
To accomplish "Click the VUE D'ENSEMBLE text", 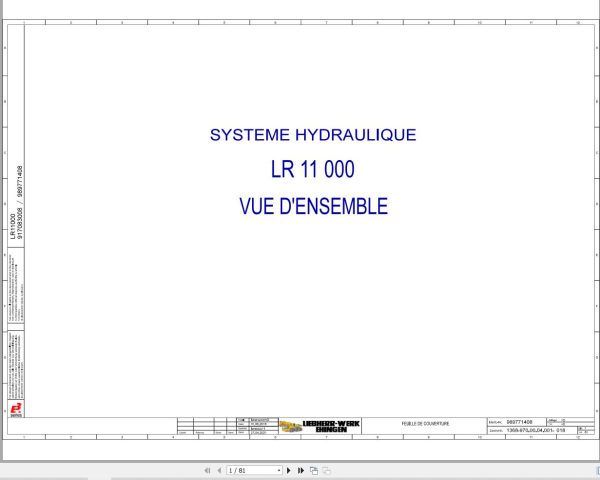I will click(x=313, y=206).
